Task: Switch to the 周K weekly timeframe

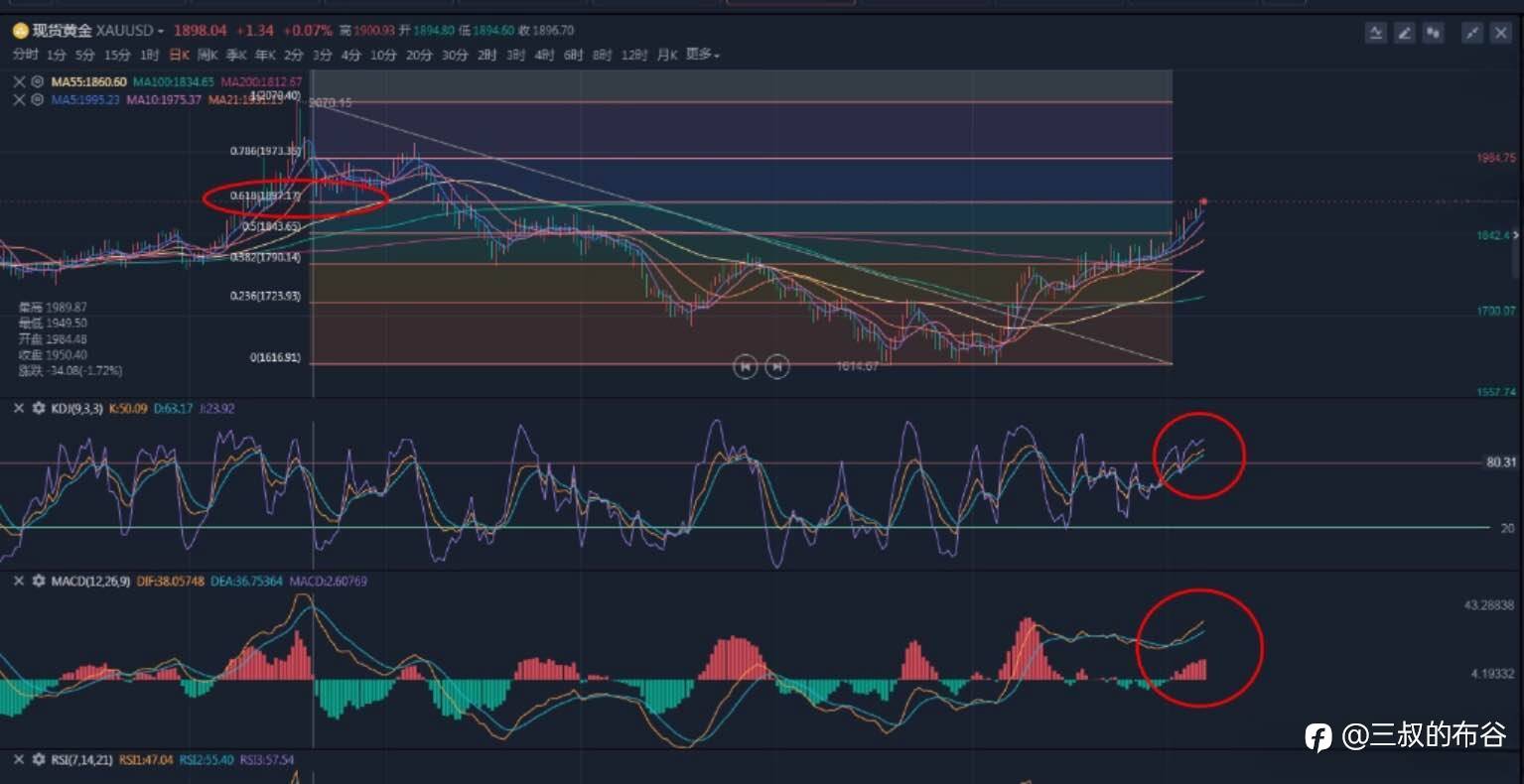Action: [208, 55]
